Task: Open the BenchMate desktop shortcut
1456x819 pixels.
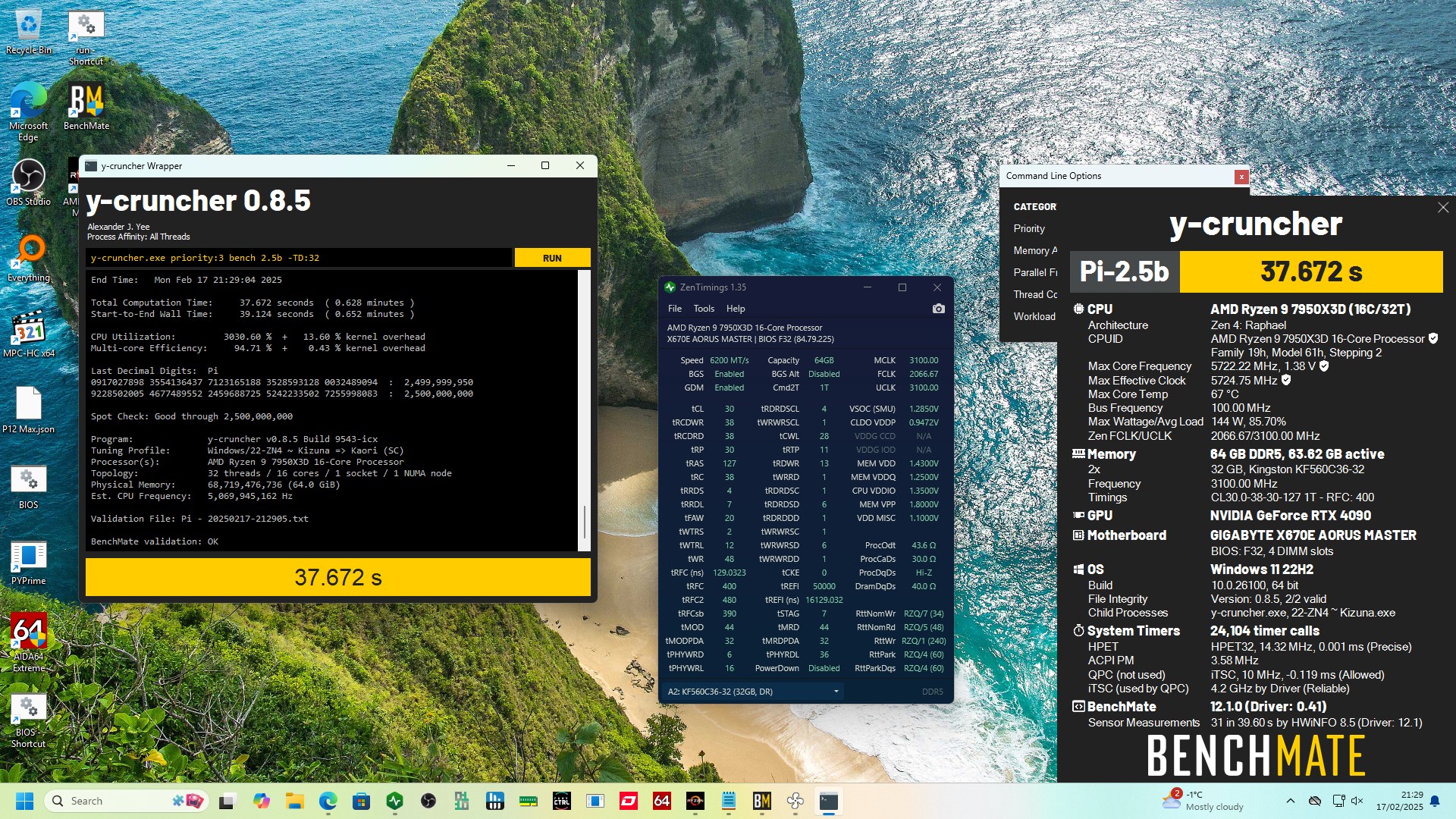Action: (x=86, y=107)
